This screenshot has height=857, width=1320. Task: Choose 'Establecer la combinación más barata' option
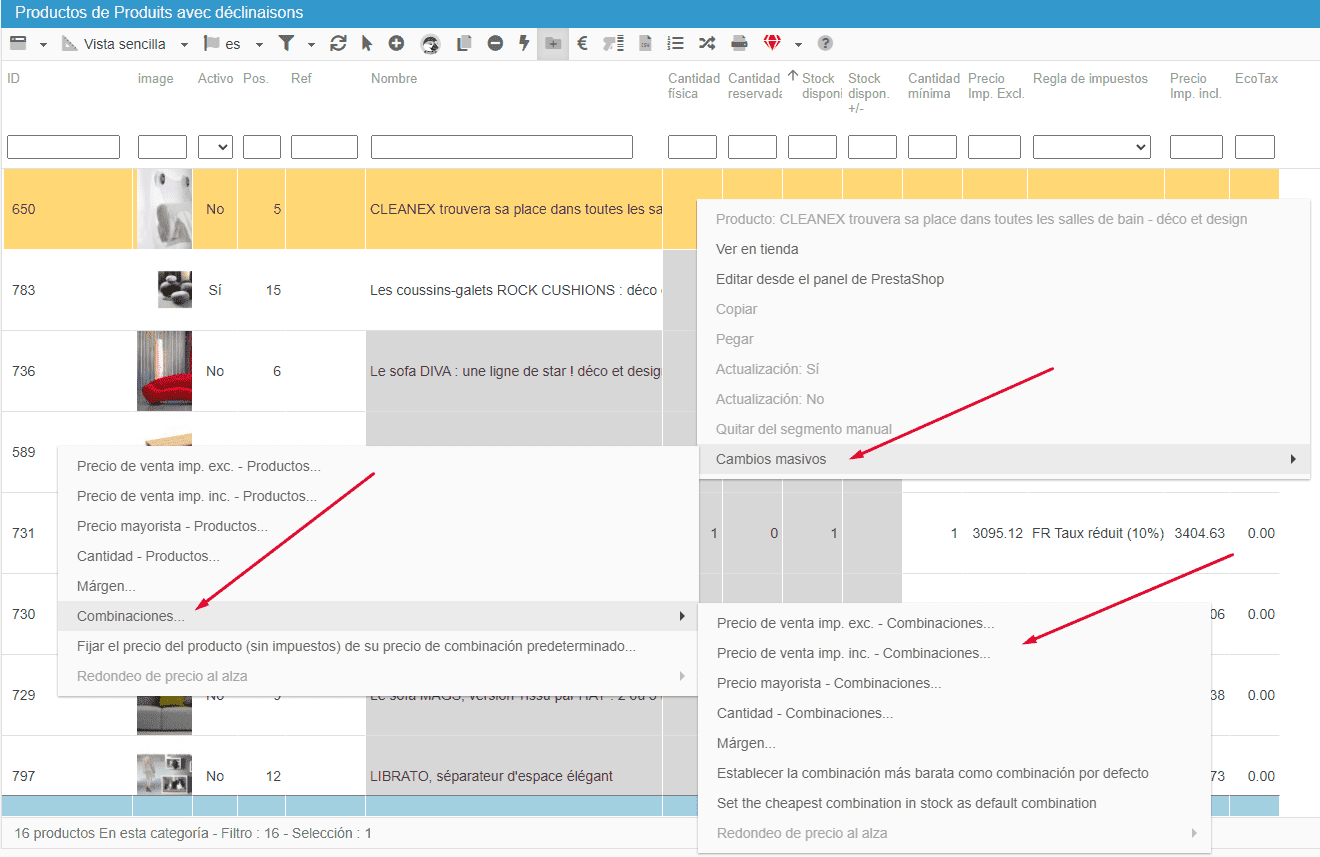tap(932, 773)
